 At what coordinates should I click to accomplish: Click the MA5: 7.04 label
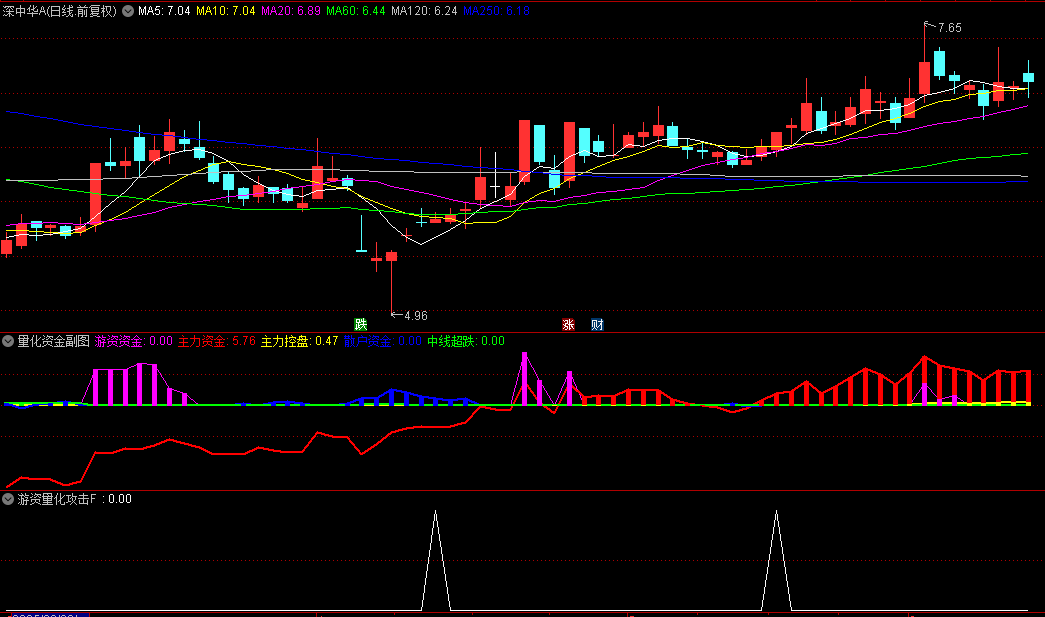pyautogui.click(x=164, y=11)
